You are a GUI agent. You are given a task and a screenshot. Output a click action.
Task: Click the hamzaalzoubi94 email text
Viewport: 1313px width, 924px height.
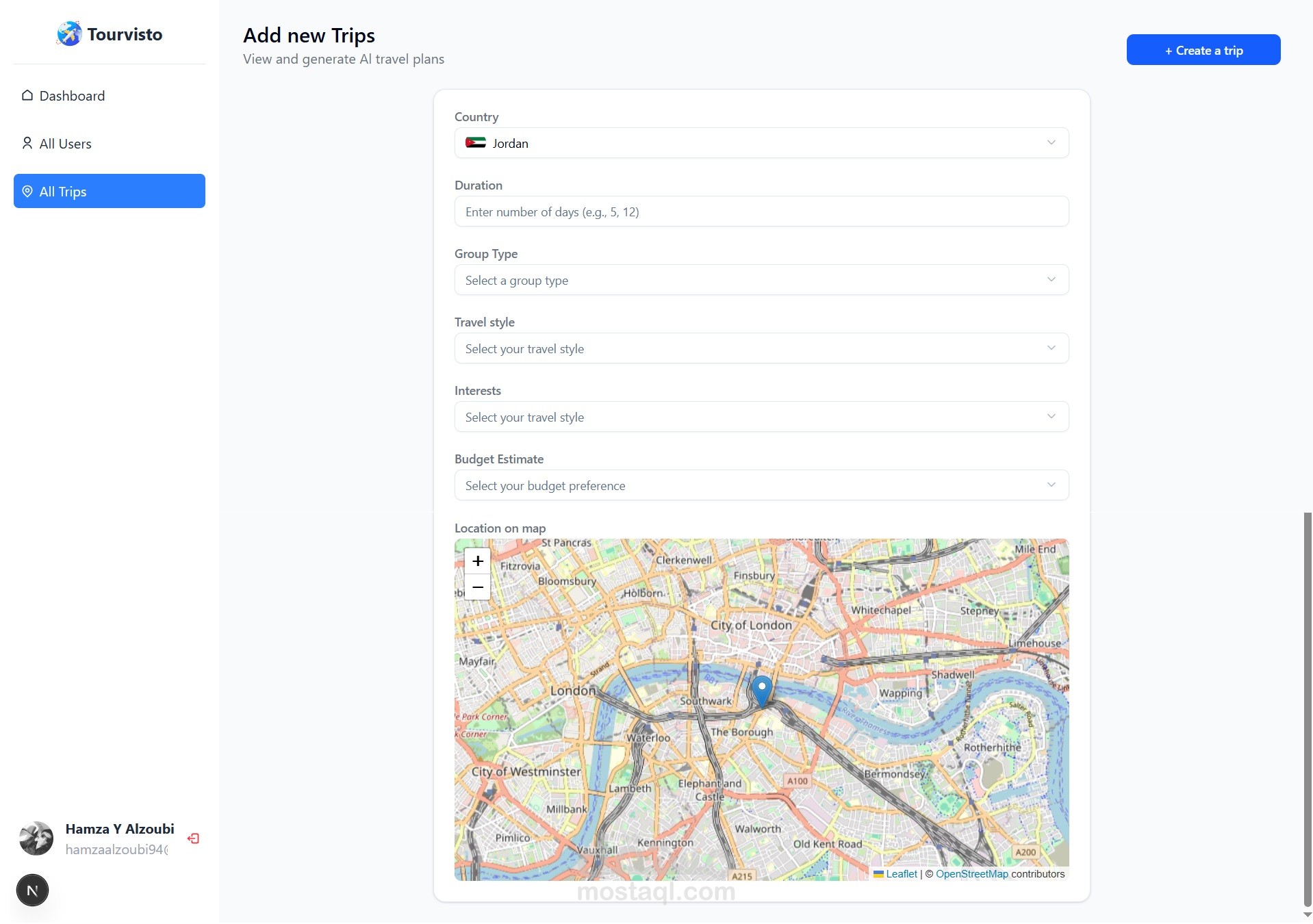pyautogui.click(x=117, y=849)
